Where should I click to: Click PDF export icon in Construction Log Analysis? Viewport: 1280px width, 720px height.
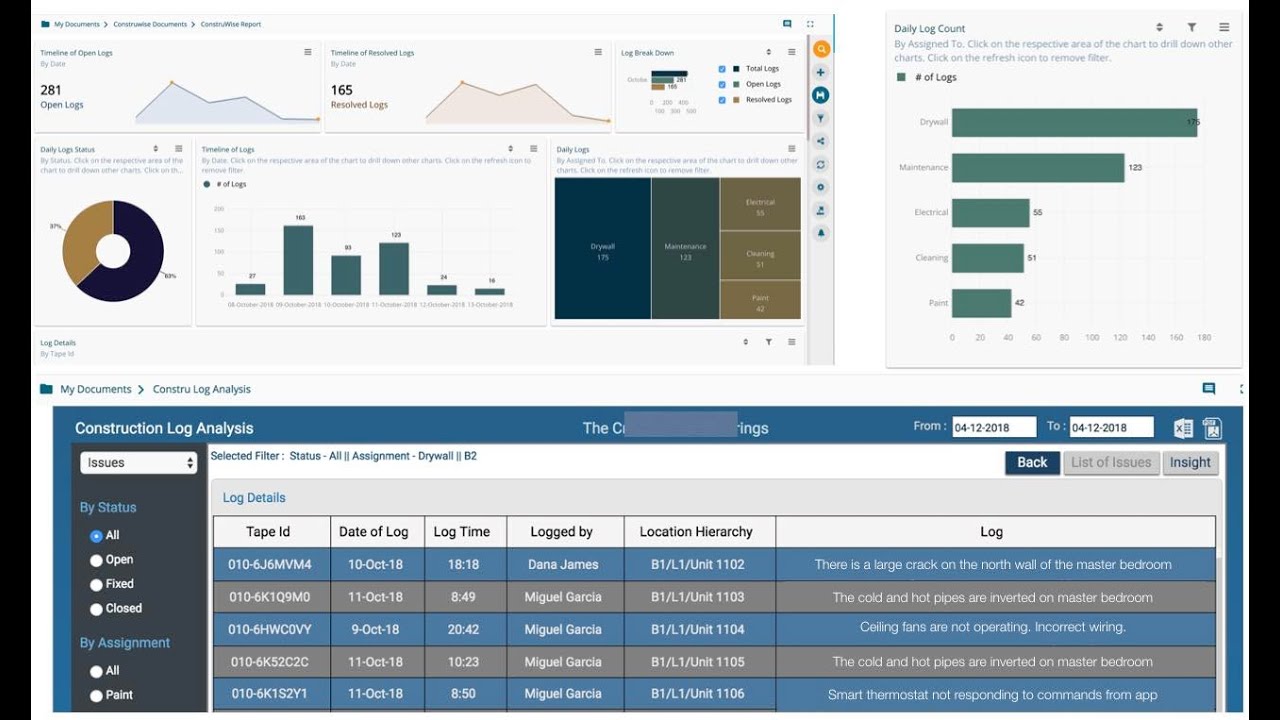click(1212, 429)
